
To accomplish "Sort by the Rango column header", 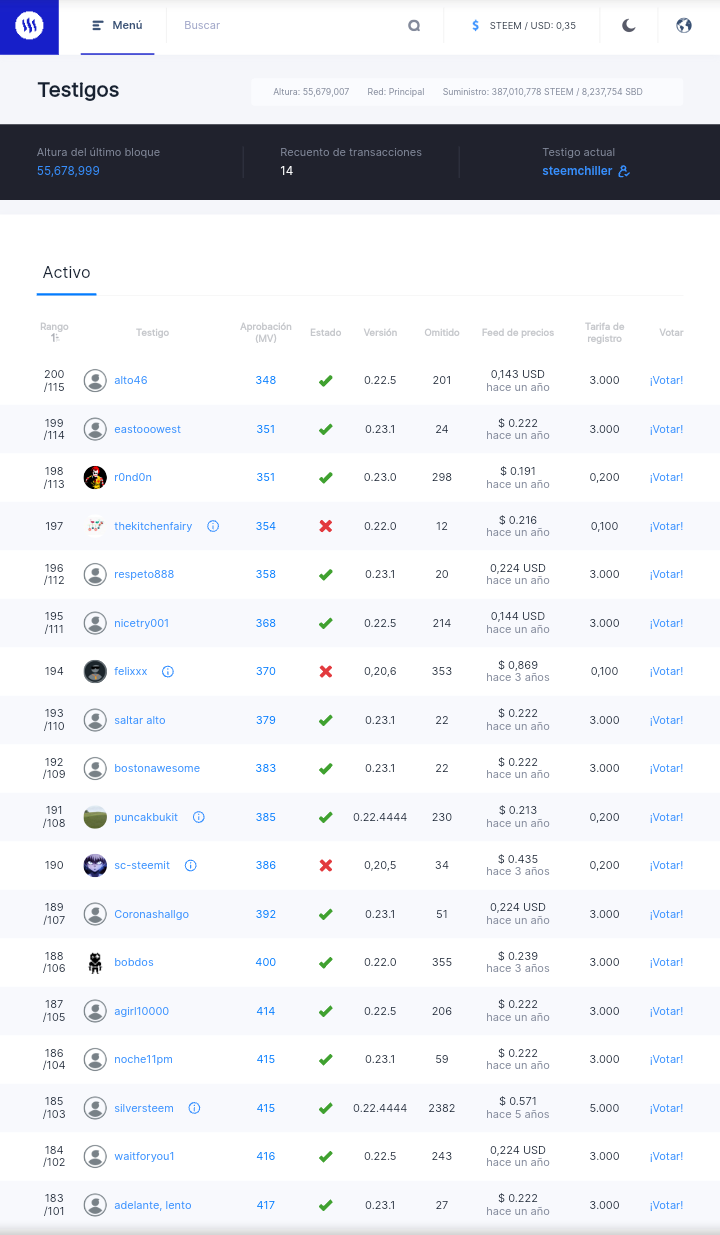I will 54,332.
